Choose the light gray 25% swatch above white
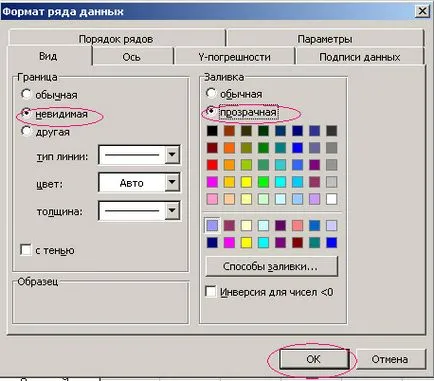The image size is (434, 381). click(331, 182)
